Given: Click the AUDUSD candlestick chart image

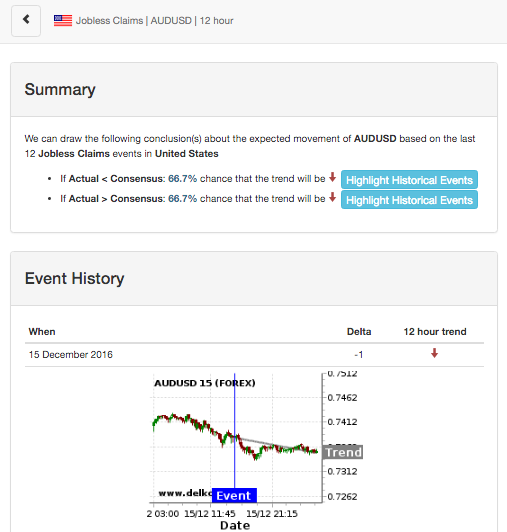Looking at the screenshot, I should pos(255,450).
